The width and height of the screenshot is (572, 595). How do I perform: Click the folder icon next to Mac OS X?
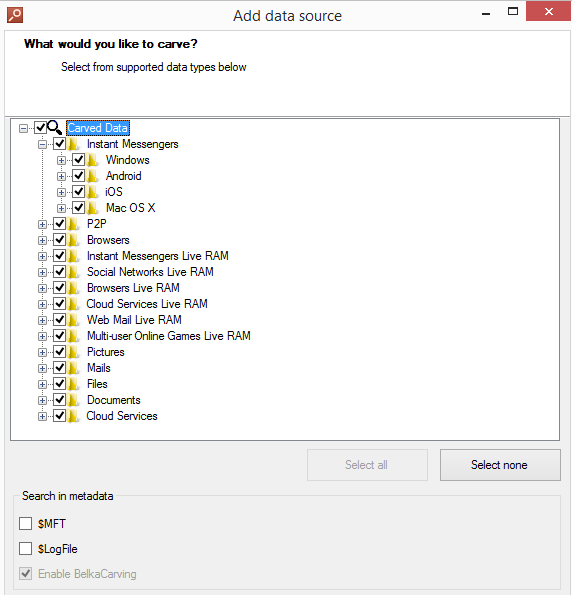93,208
